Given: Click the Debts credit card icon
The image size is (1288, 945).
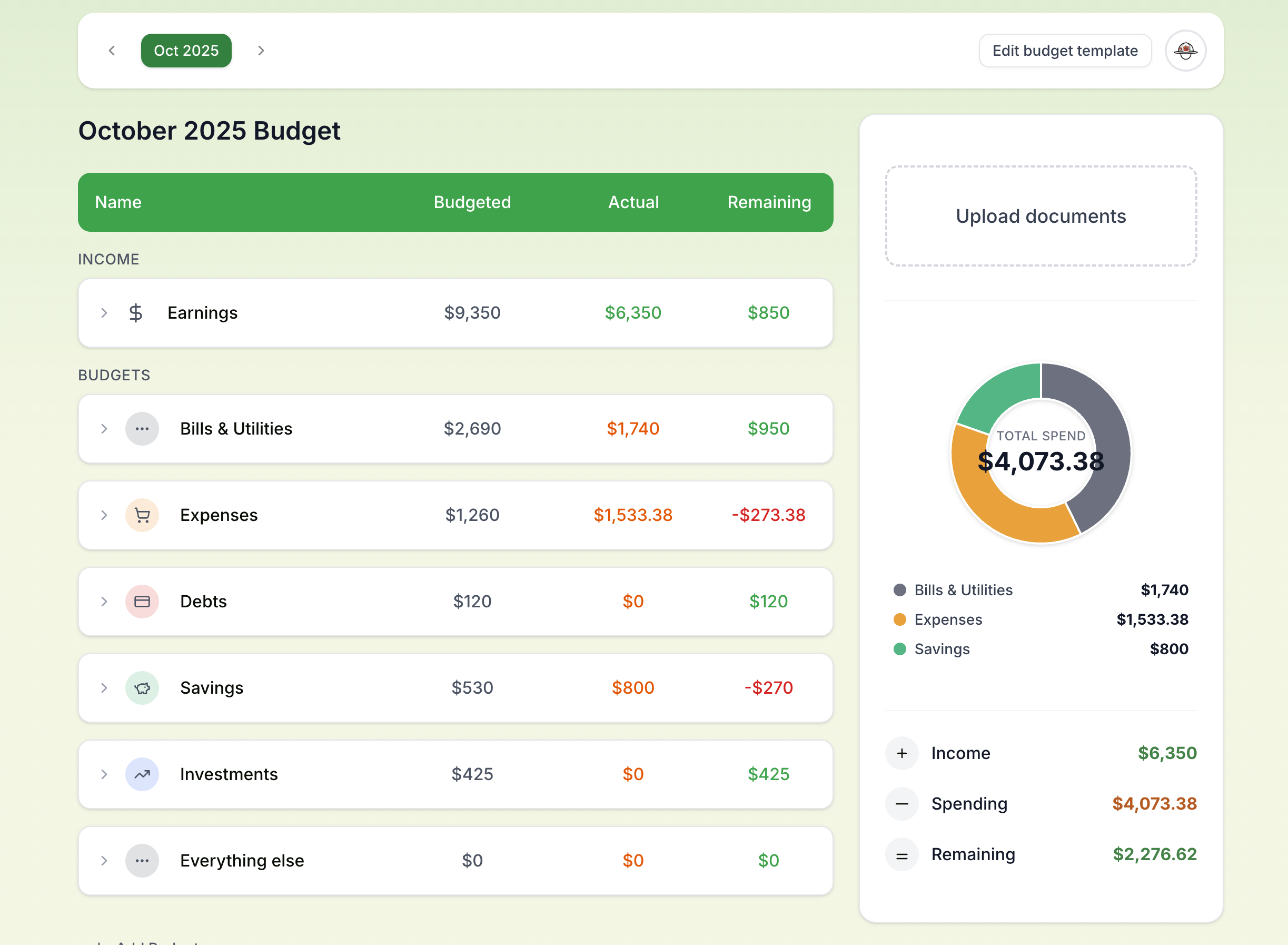Looking at the screenshot, I should click(142, 602).
